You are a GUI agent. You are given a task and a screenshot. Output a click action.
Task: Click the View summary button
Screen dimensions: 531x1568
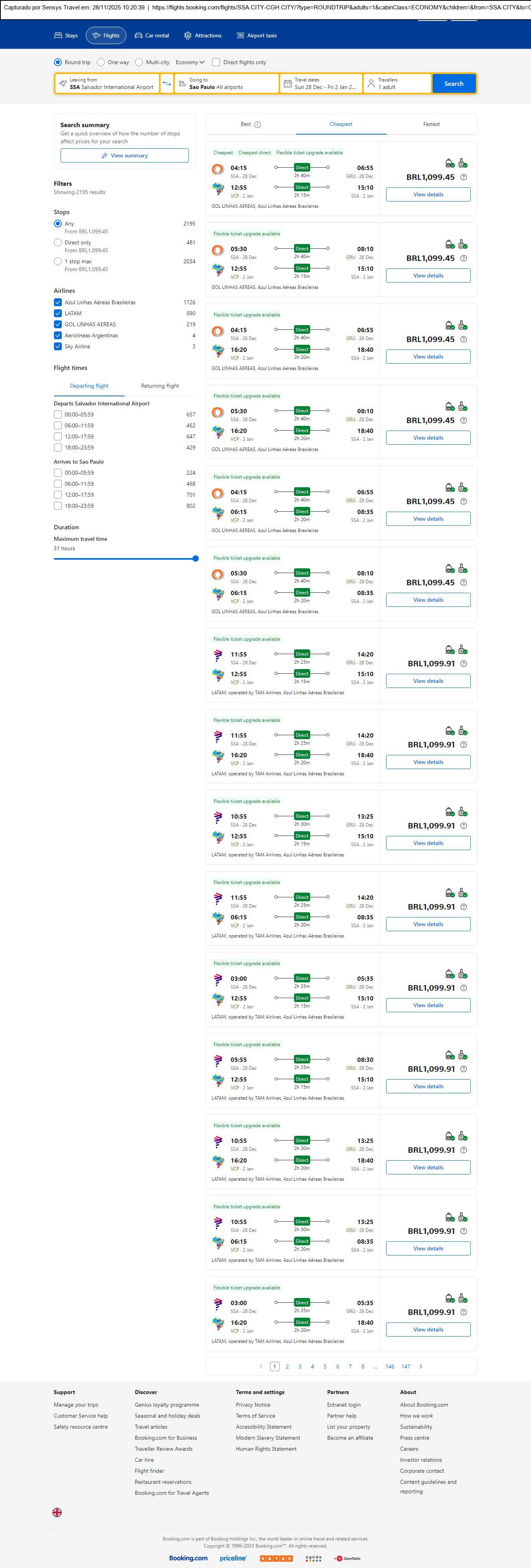[x=124, y=156]
